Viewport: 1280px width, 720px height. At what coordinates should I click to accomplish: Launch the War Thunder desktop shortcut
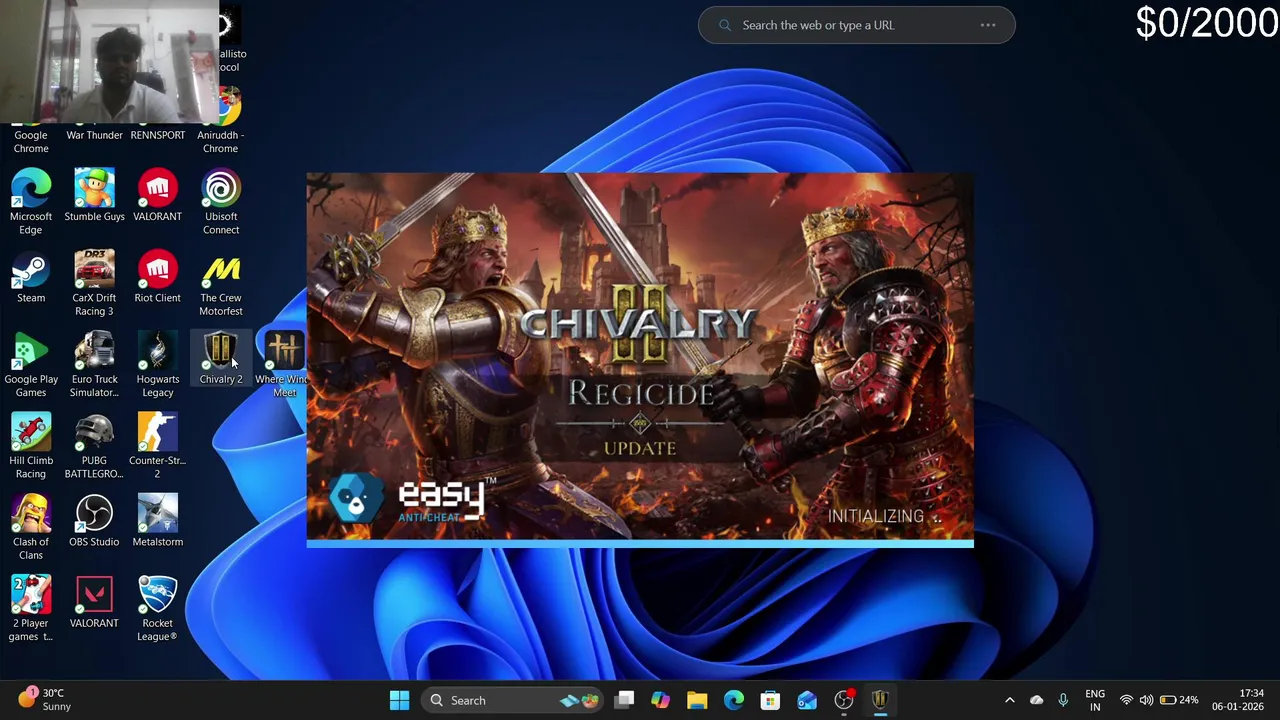(94, 135)
